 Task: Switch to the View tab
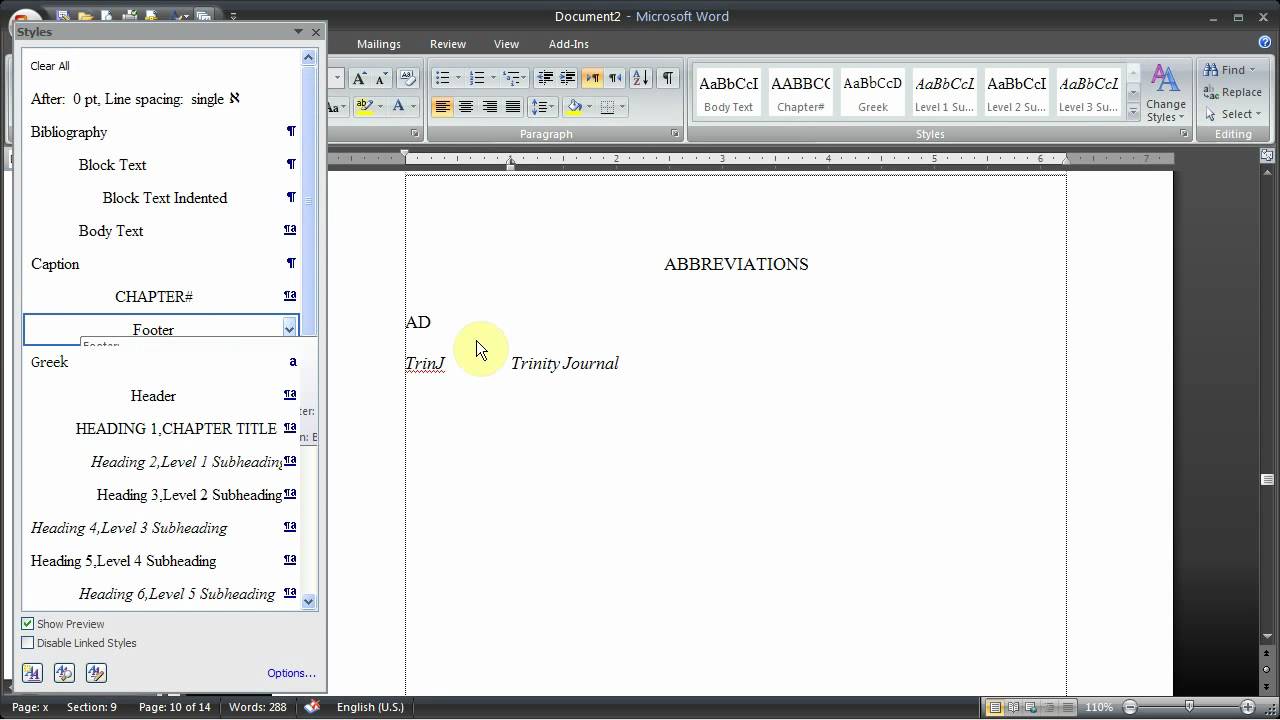pos(506,44)
